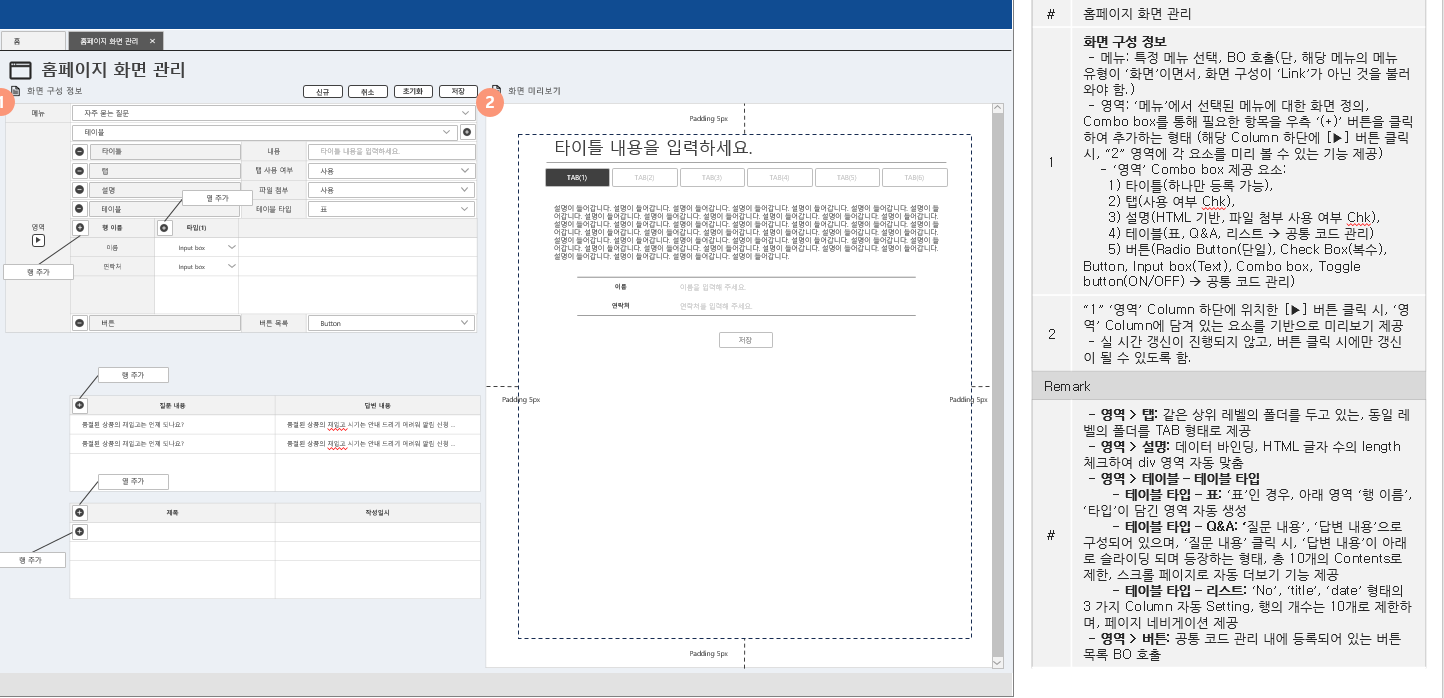The image size is (1444, 698).
Task: Click the play preview button under 영역
Action: click(38, 240)
